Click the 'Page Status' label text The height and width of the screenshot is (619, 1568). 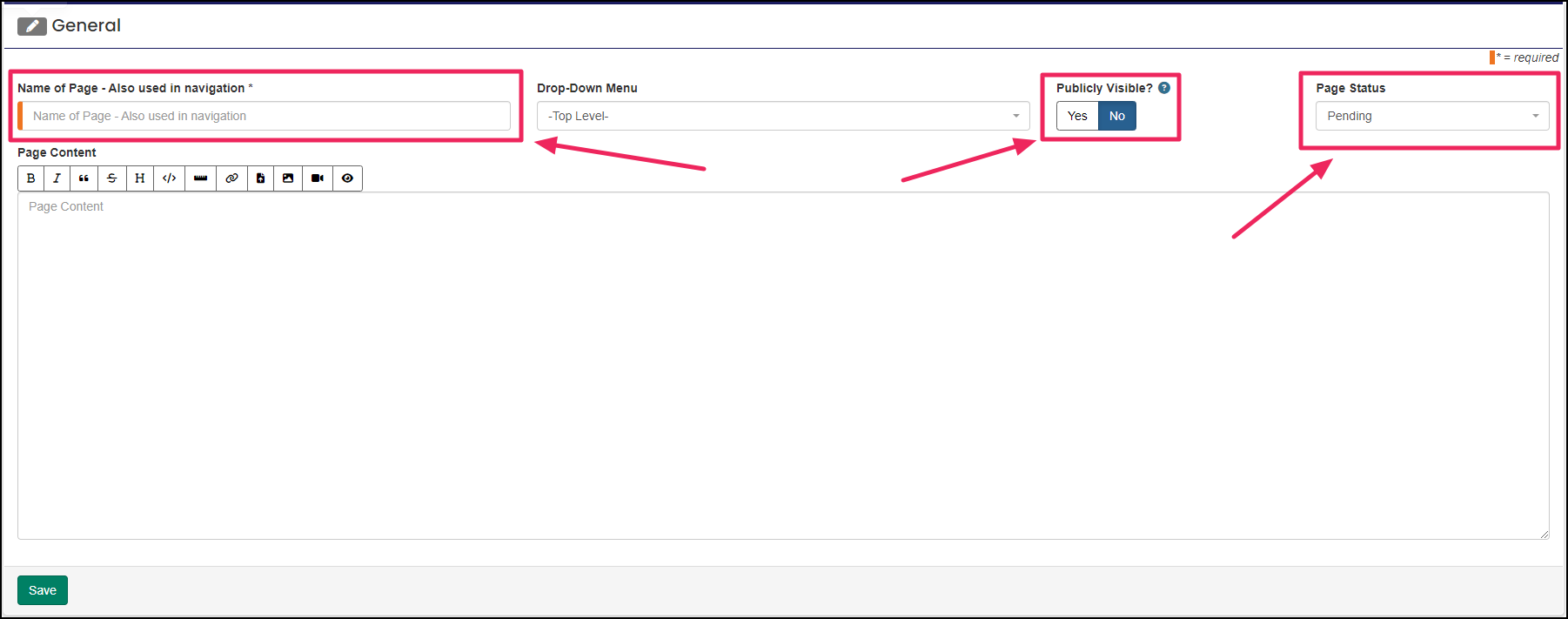(x=1350, y=88)
